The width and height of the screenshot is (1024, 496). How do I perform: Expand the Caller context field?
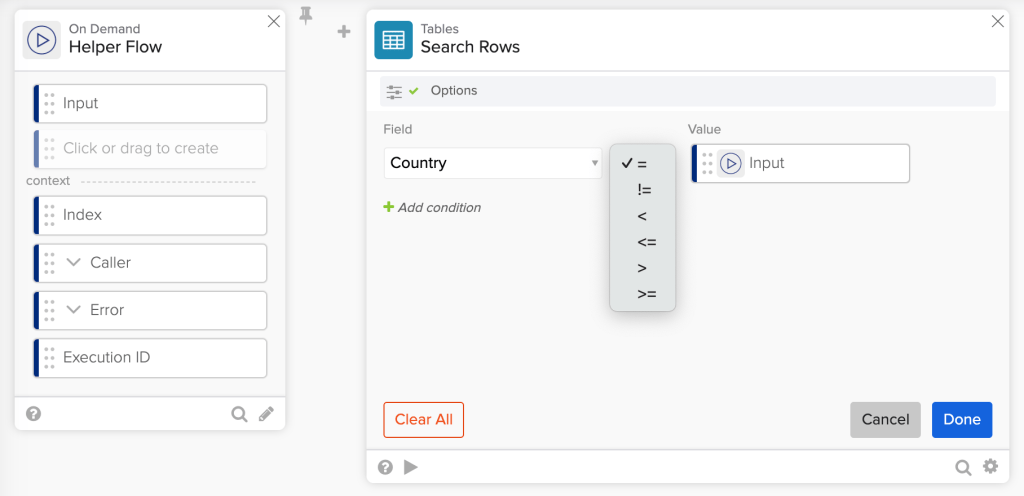73,263
